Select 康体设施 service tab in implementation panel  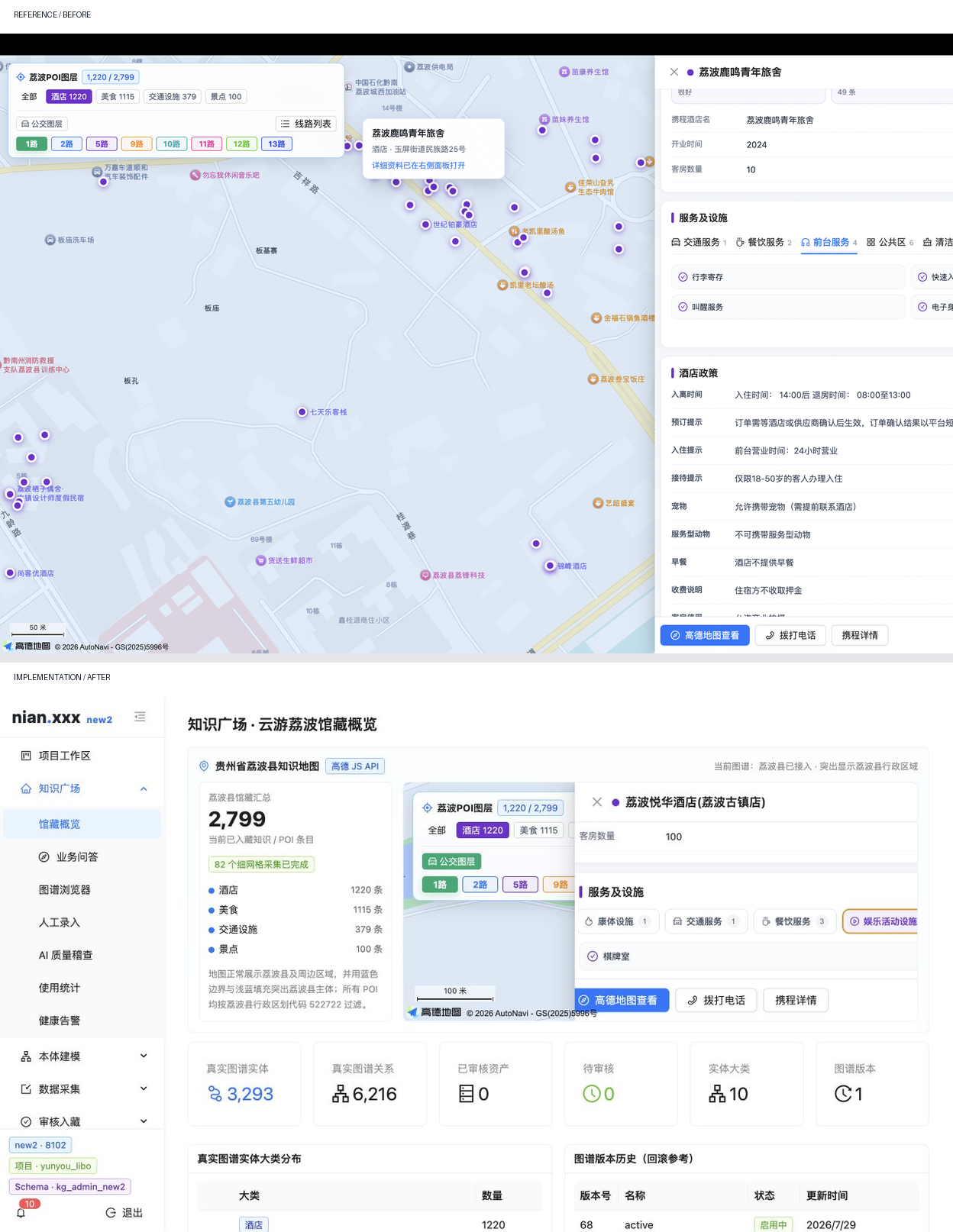618,921
